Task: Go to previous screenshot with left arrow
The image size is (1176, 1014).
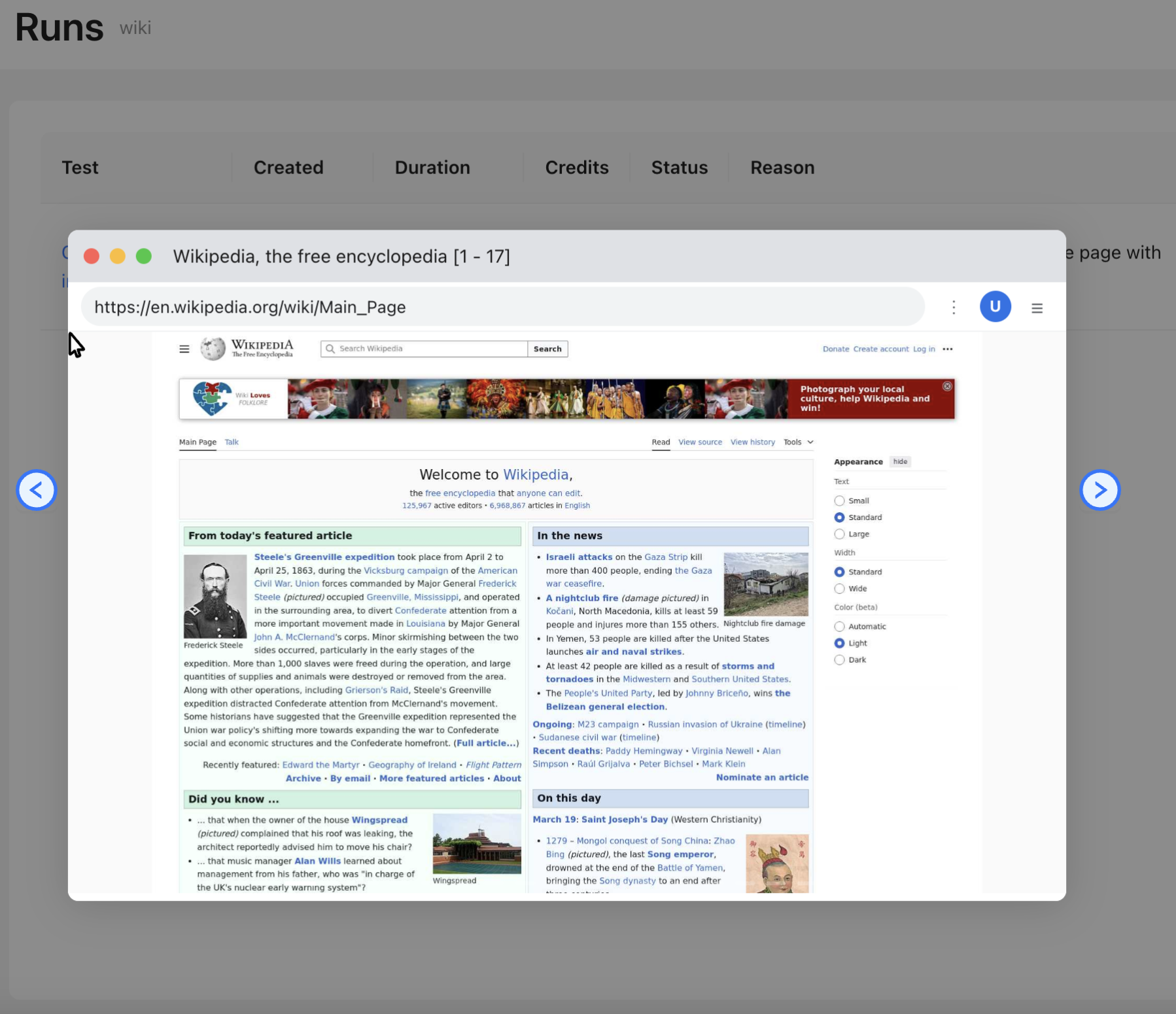Action: [x=37, y=490]
